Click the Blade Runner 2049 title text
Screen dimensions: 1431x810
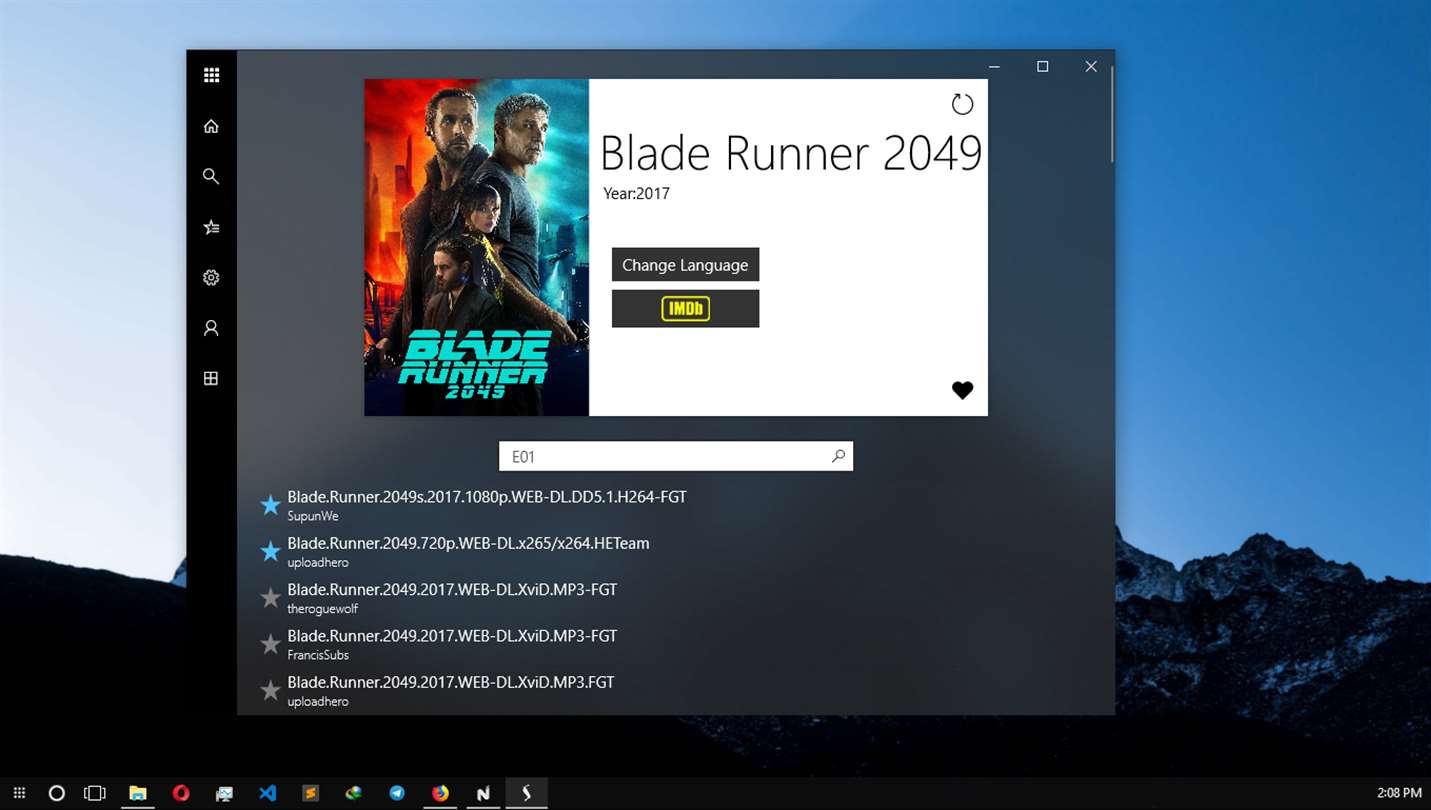791,153
